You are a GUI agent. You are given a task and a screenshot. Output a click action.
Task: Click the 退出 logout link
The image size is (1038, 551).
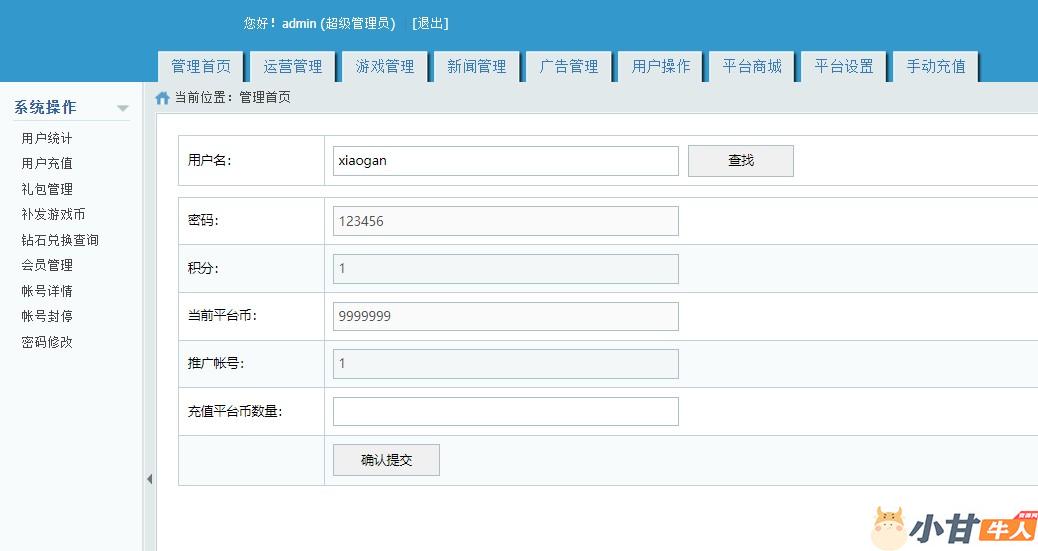(x=430, y=23)
